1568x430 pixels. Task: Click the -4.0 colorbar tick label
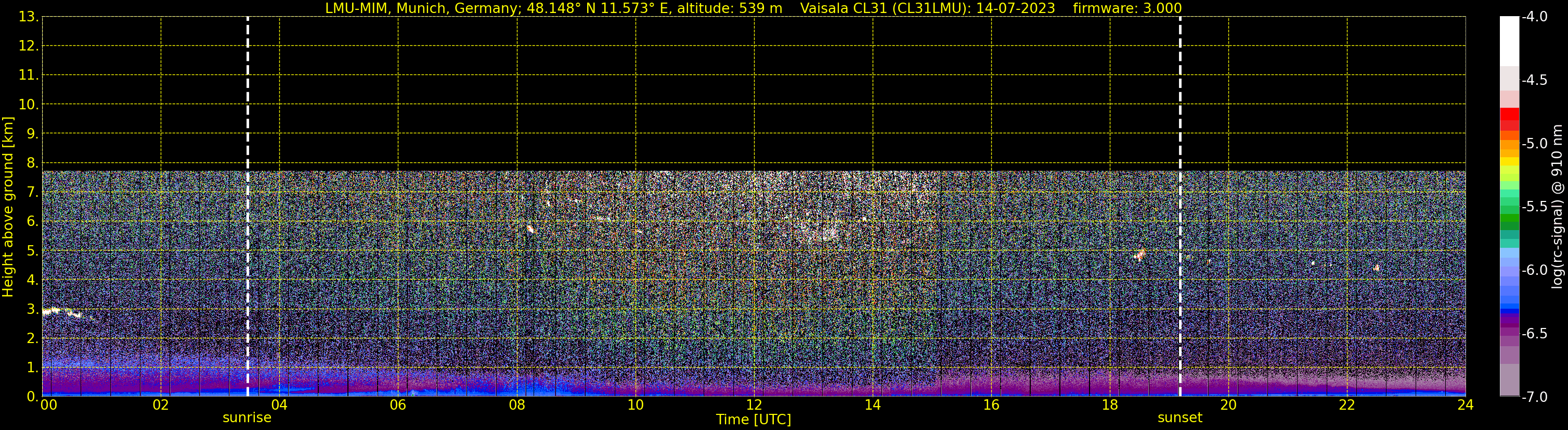1534,17
